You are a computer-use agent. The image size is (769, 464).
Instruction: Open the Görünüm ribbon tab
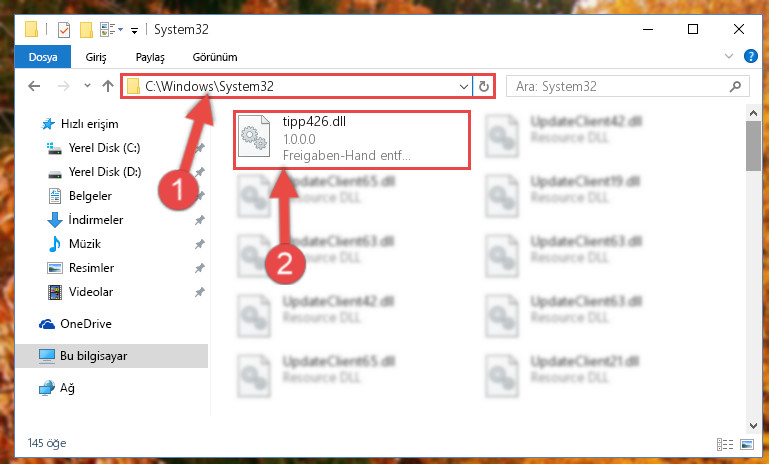pyautogui.click(x=215, y=57)
